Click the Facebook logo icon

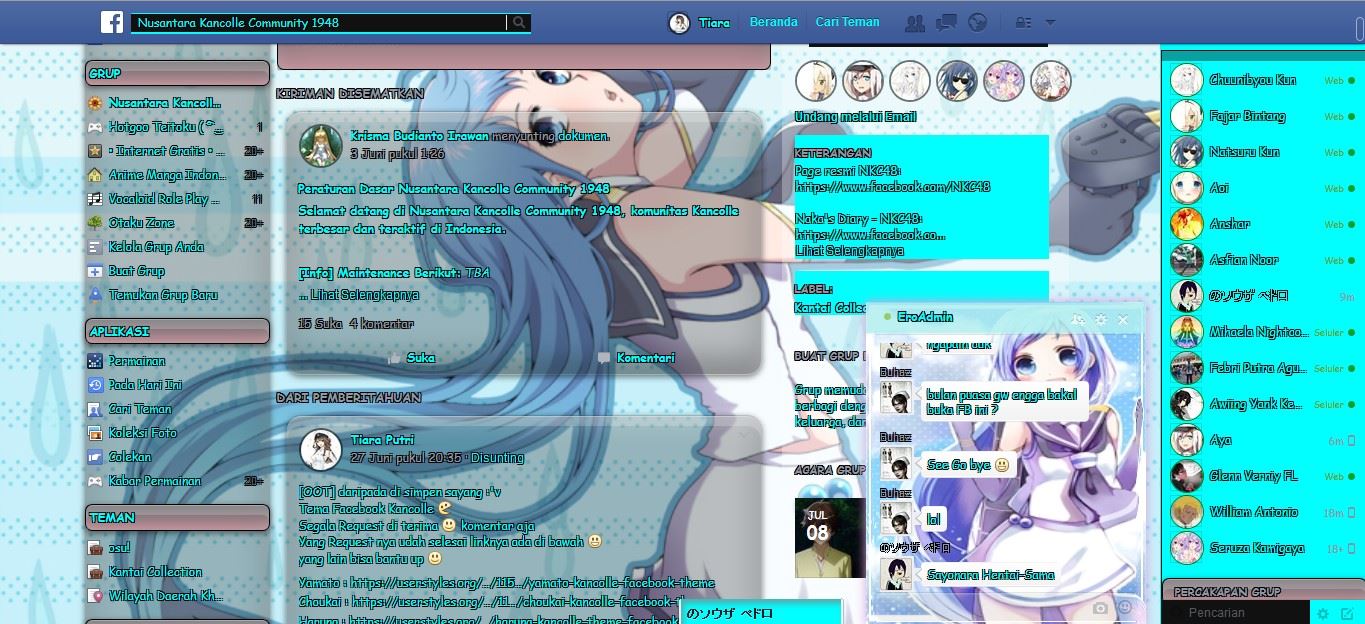pos(112,22)
